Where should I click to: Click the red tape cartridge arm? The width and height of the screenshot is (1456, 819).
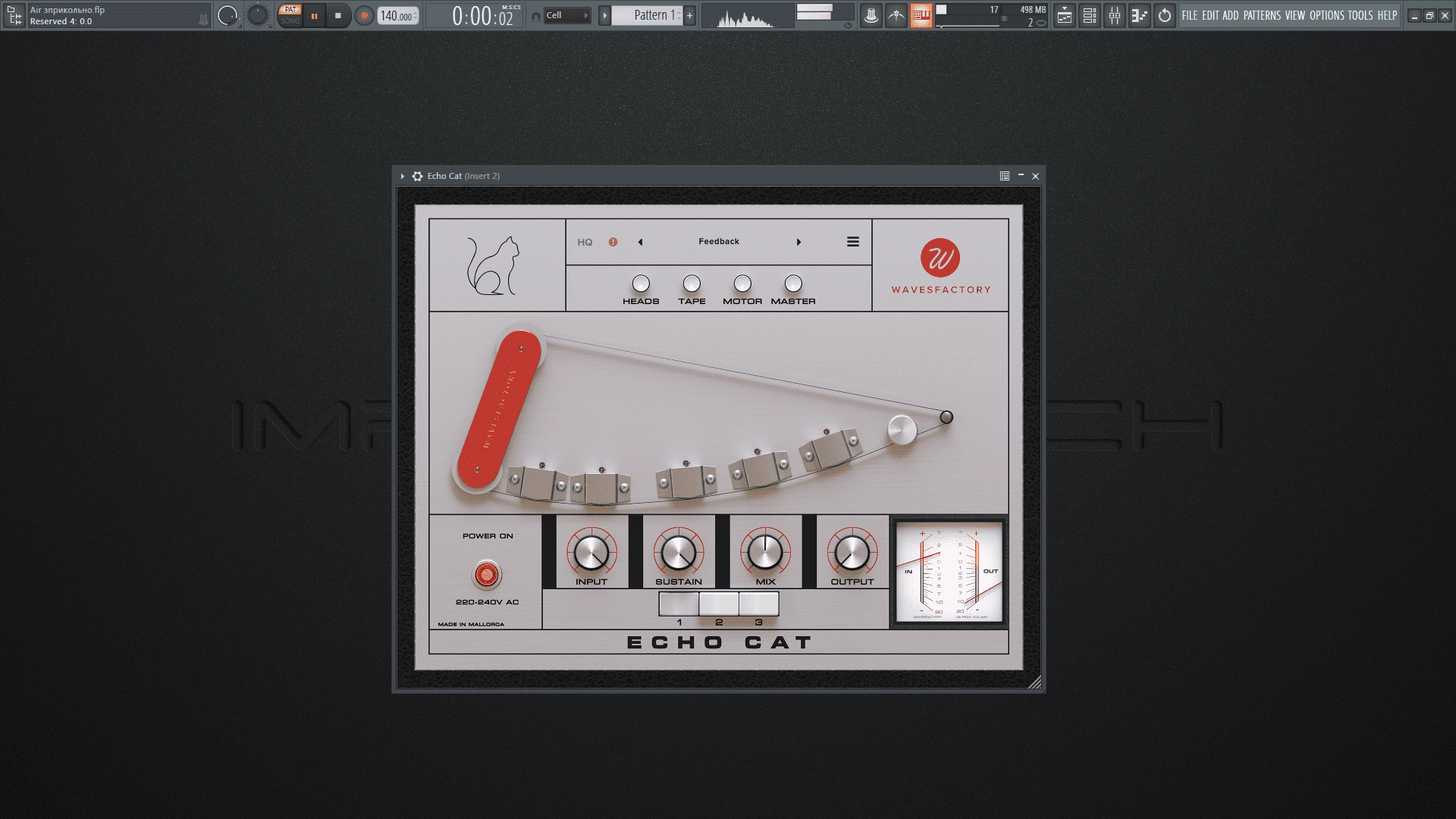point(500,410)
